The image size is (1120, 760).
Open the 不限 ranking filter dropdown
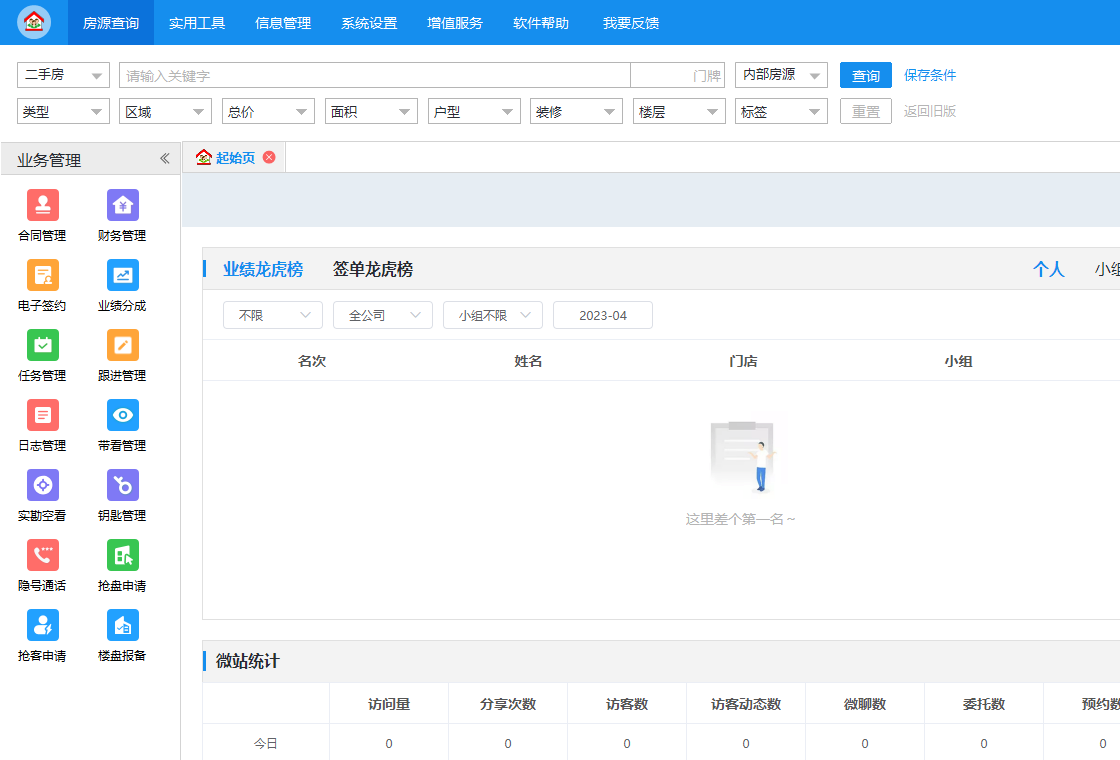pos(273,315)
